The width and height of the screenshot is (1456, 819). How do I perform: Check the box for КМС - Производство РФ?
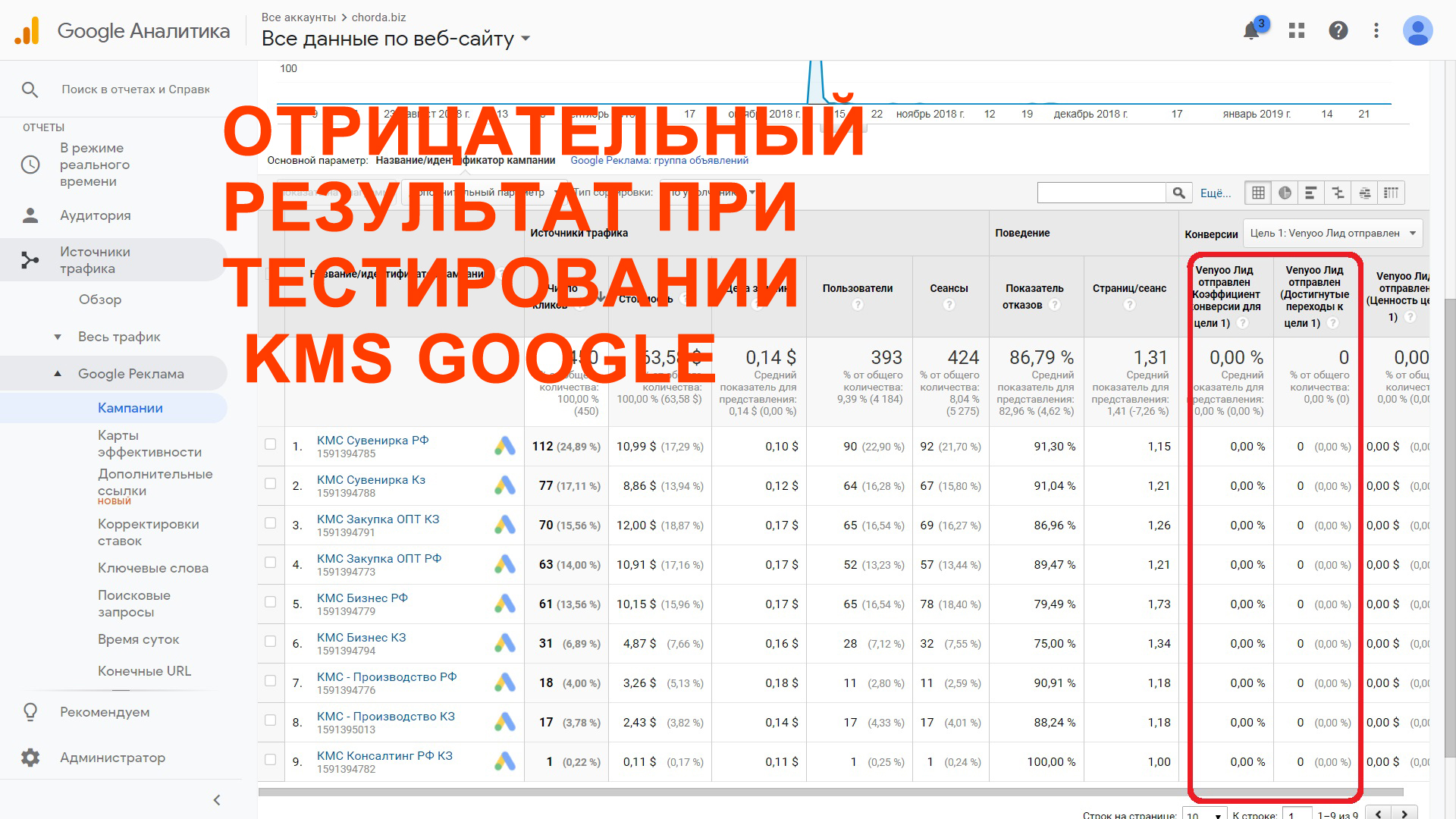[270, 681]
